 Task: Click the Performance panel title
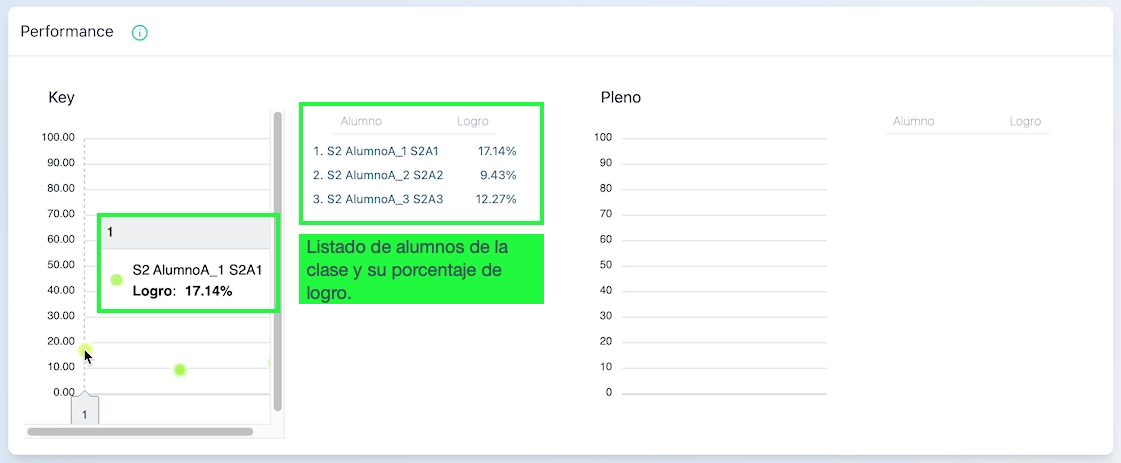(x=67, y=31)
